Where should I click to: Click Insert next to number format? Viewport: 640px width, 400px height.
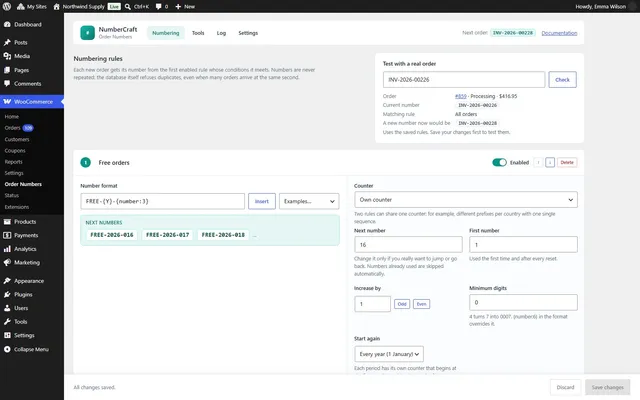point(262,201)
